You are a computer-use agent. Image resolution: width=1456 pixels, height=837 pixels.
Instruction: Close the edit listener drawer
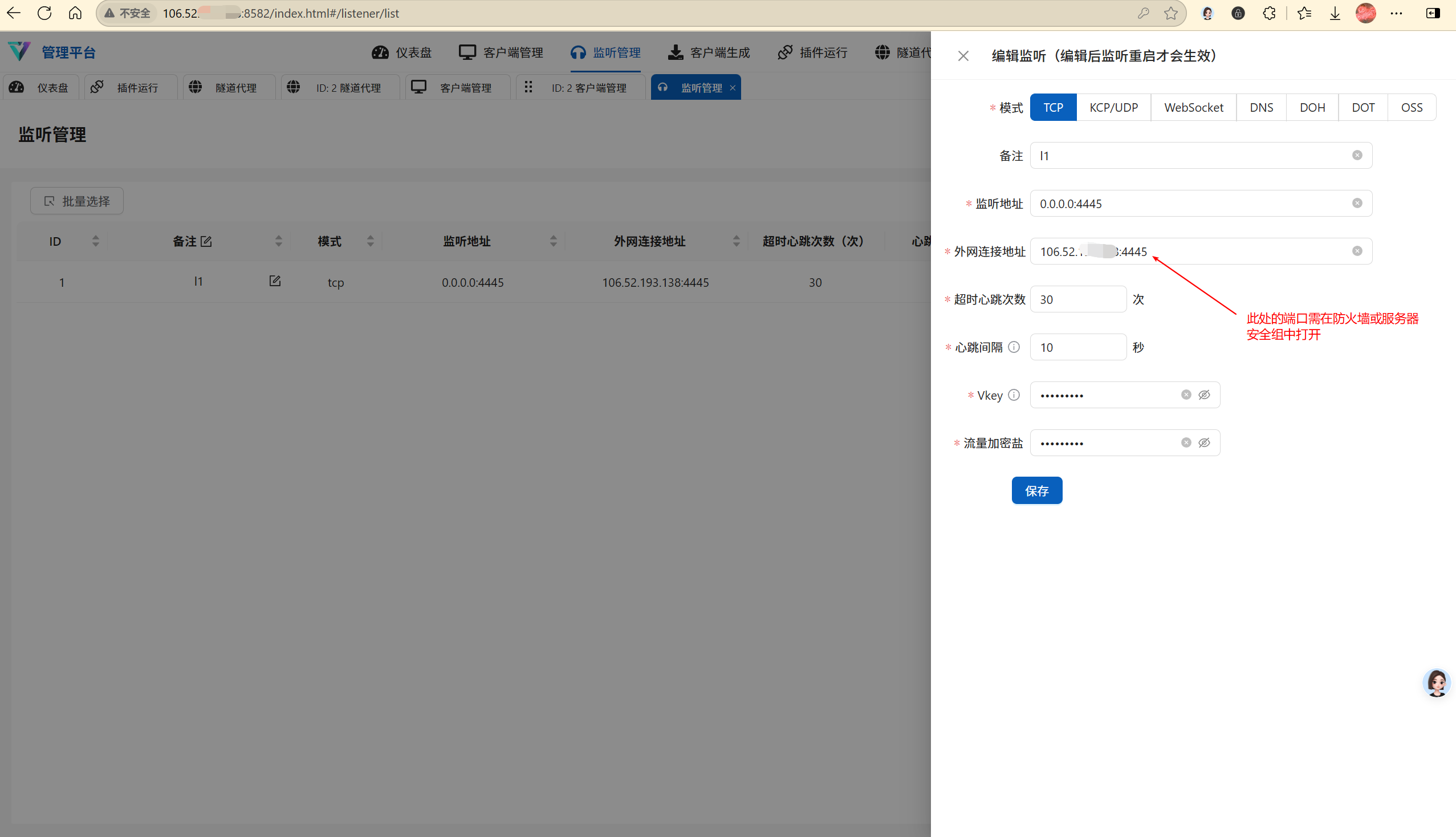click(963, 56)
